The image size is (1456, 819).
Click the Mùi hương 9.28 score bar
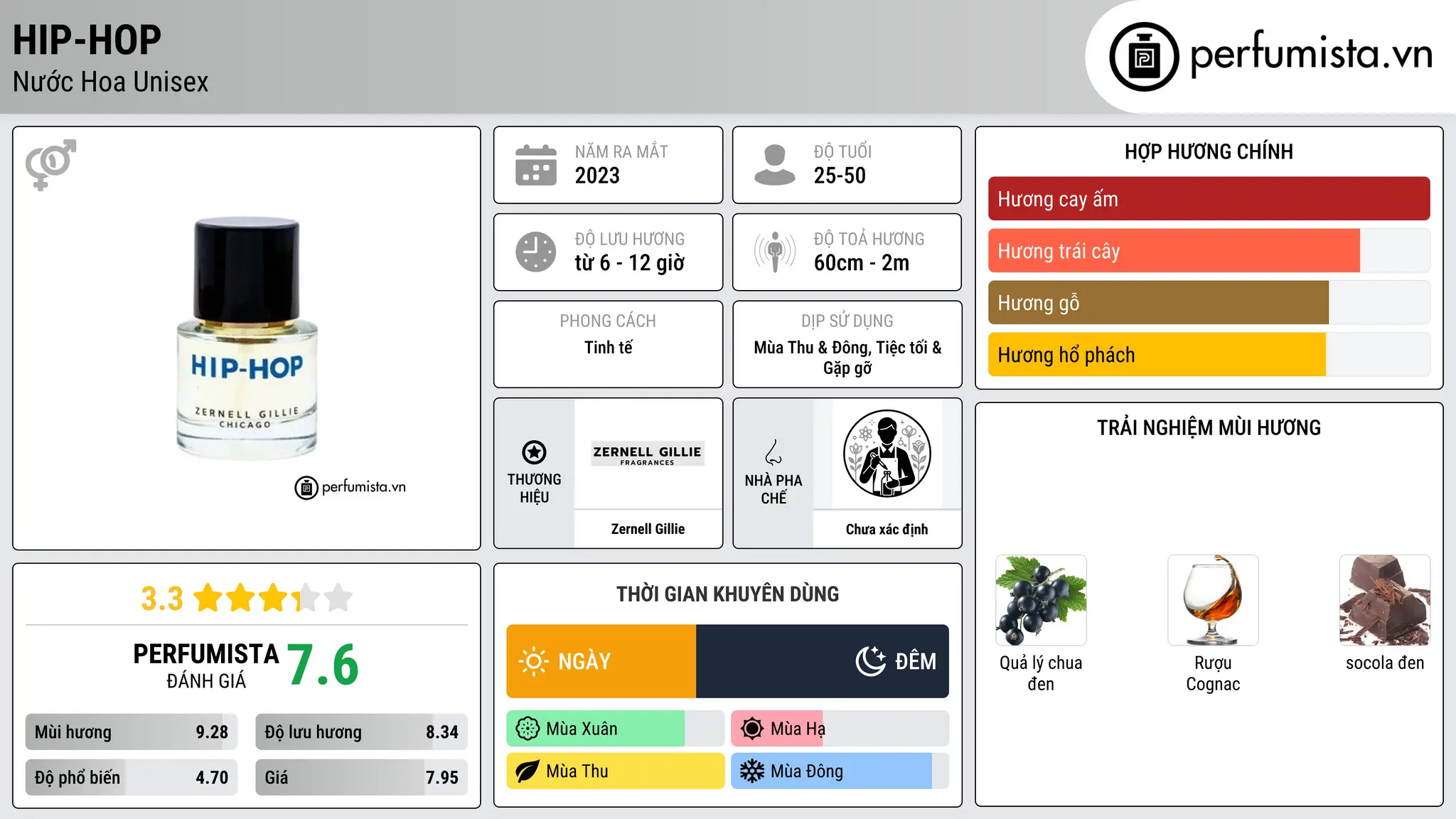[132, 732]
